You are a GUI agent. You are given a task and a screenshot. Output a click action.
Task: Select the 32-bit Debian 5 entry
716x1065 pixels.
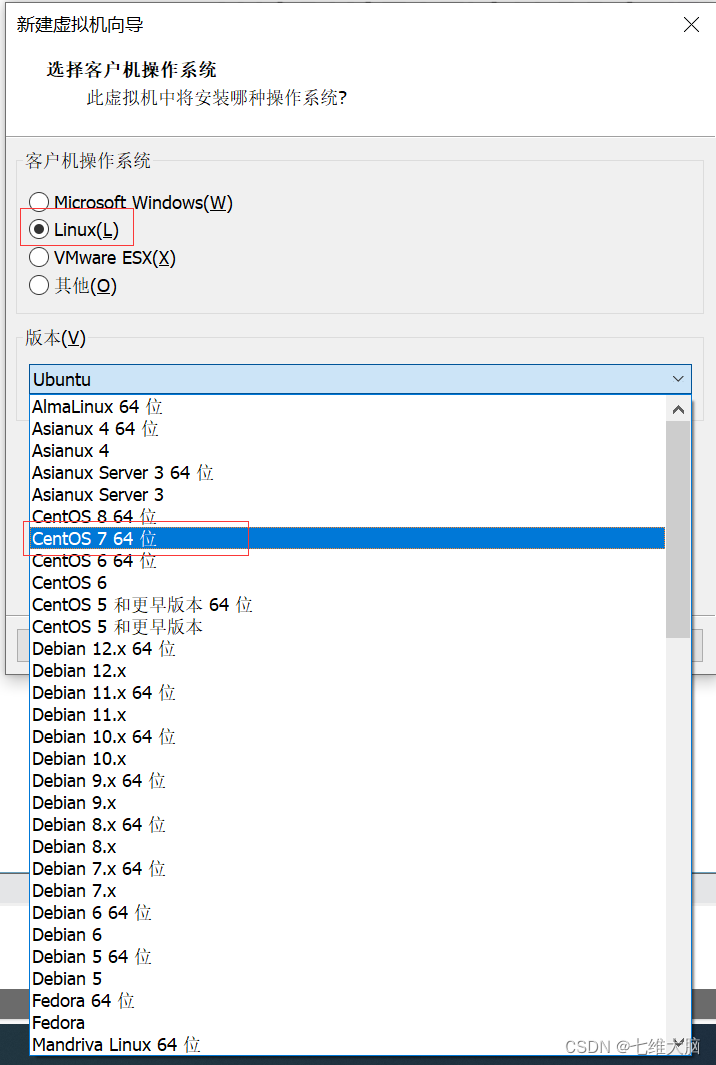pyautogui.click(x=348, y=979)
